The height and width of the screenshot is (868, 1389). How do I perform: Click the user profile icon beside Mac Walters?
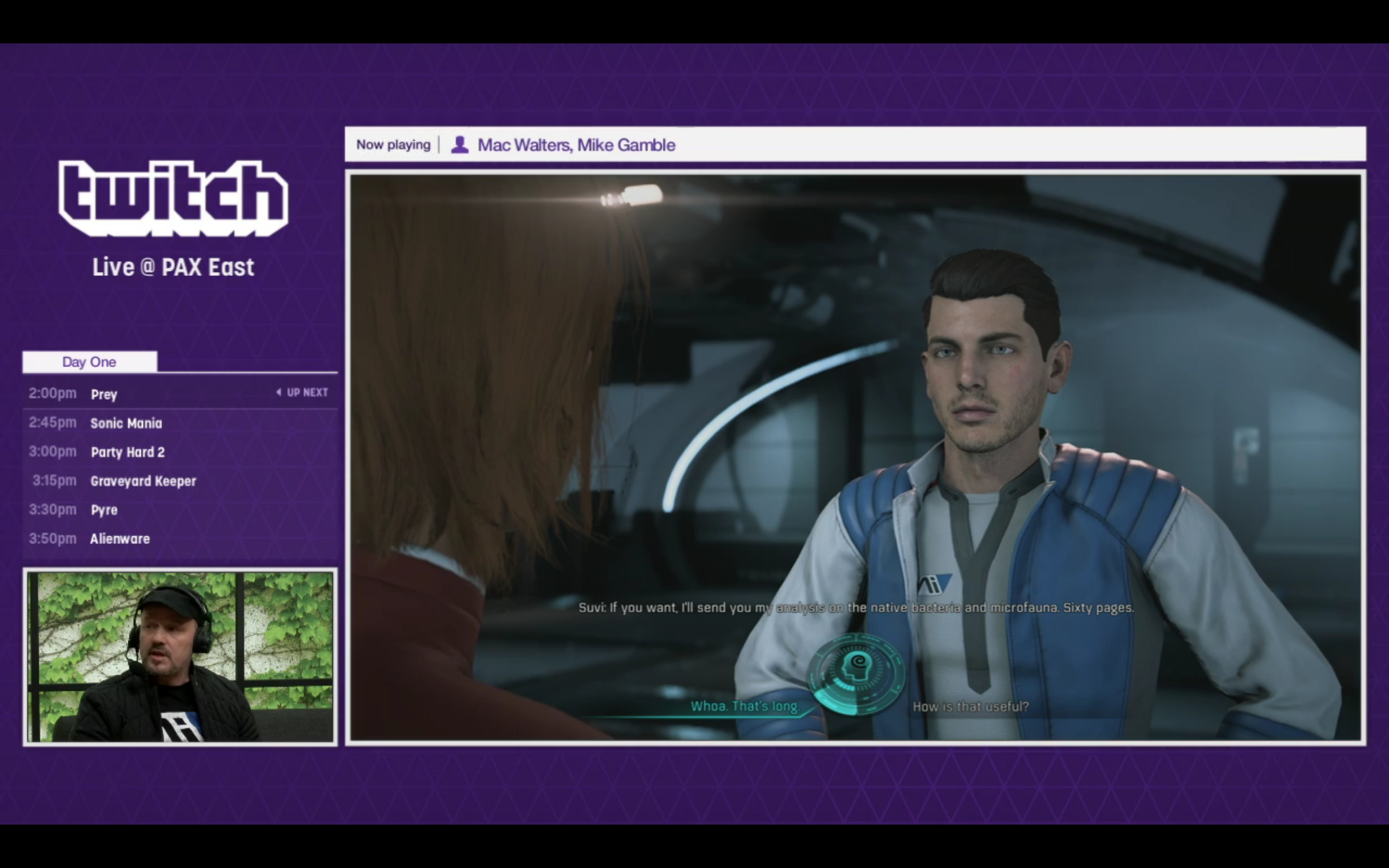click(x=460, y=145)
